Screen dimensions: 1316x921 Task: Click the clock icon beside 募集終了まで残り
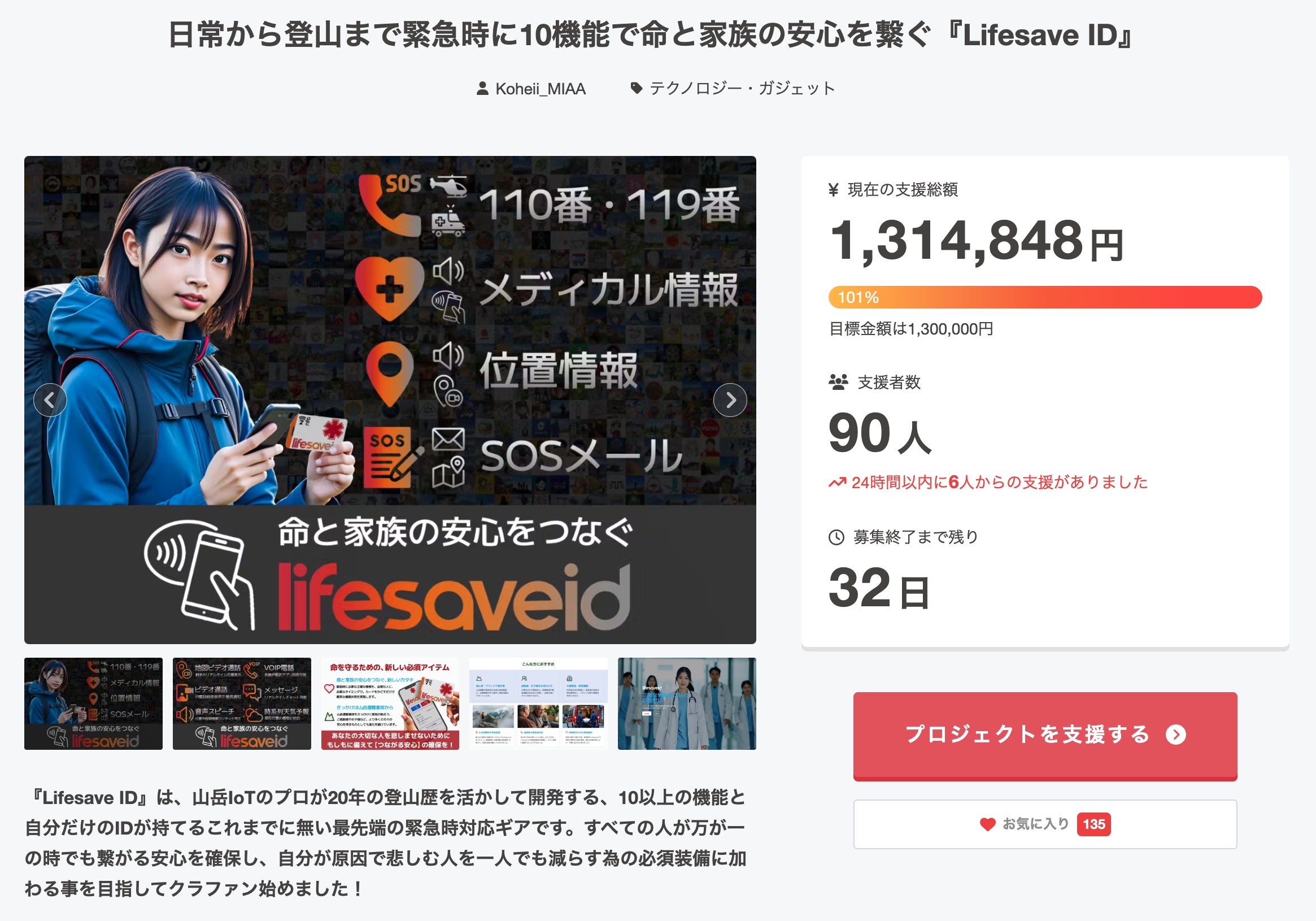pos(836,537)
